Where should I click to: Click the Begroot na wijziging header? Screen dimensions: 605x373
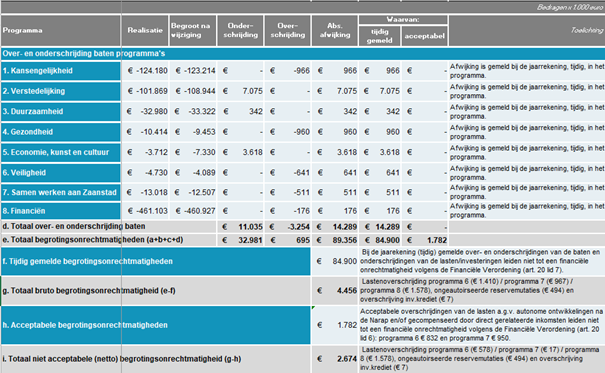193,30
